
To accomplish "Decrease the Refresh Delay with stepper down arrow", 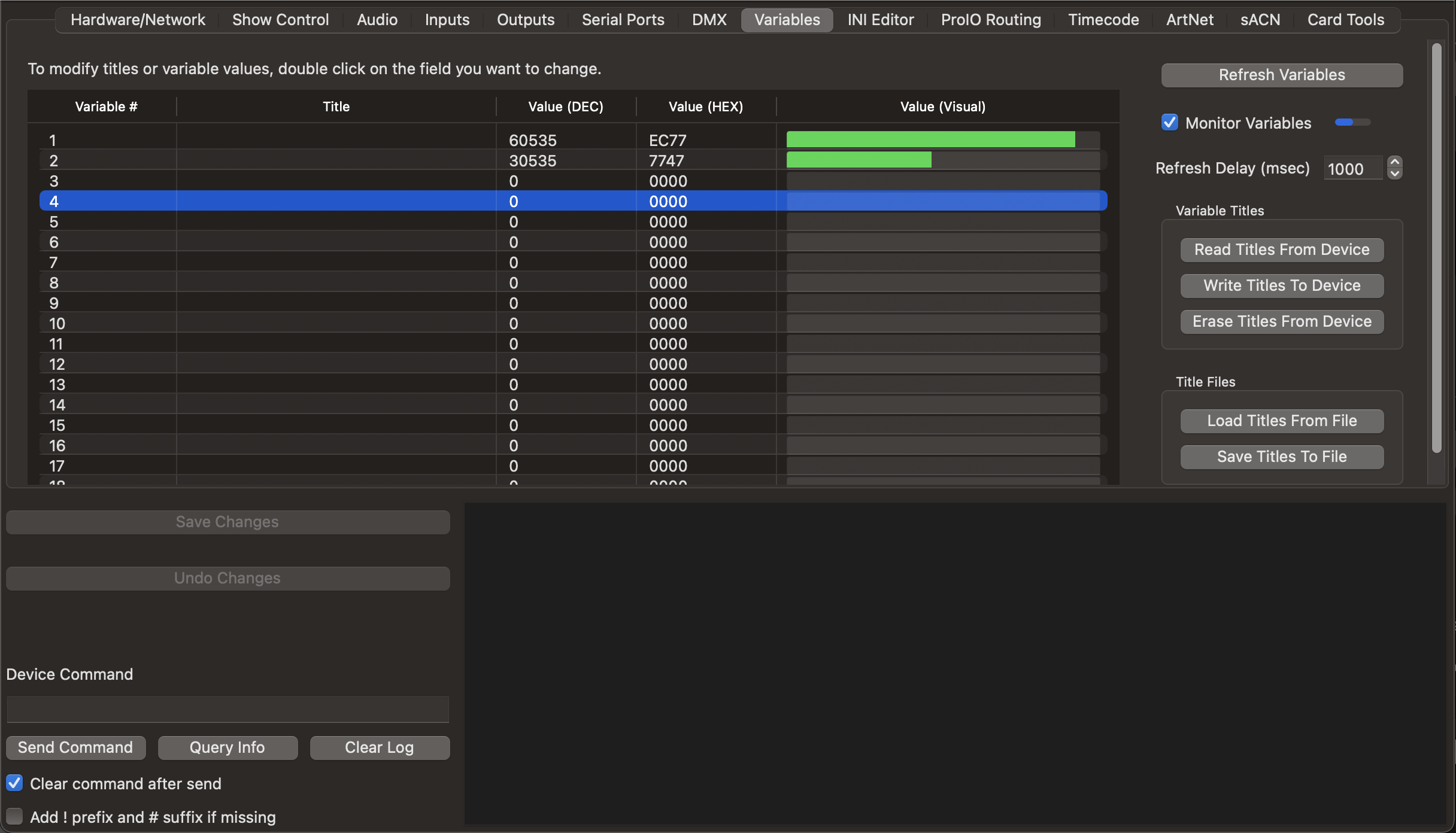I will point(1395,174).
